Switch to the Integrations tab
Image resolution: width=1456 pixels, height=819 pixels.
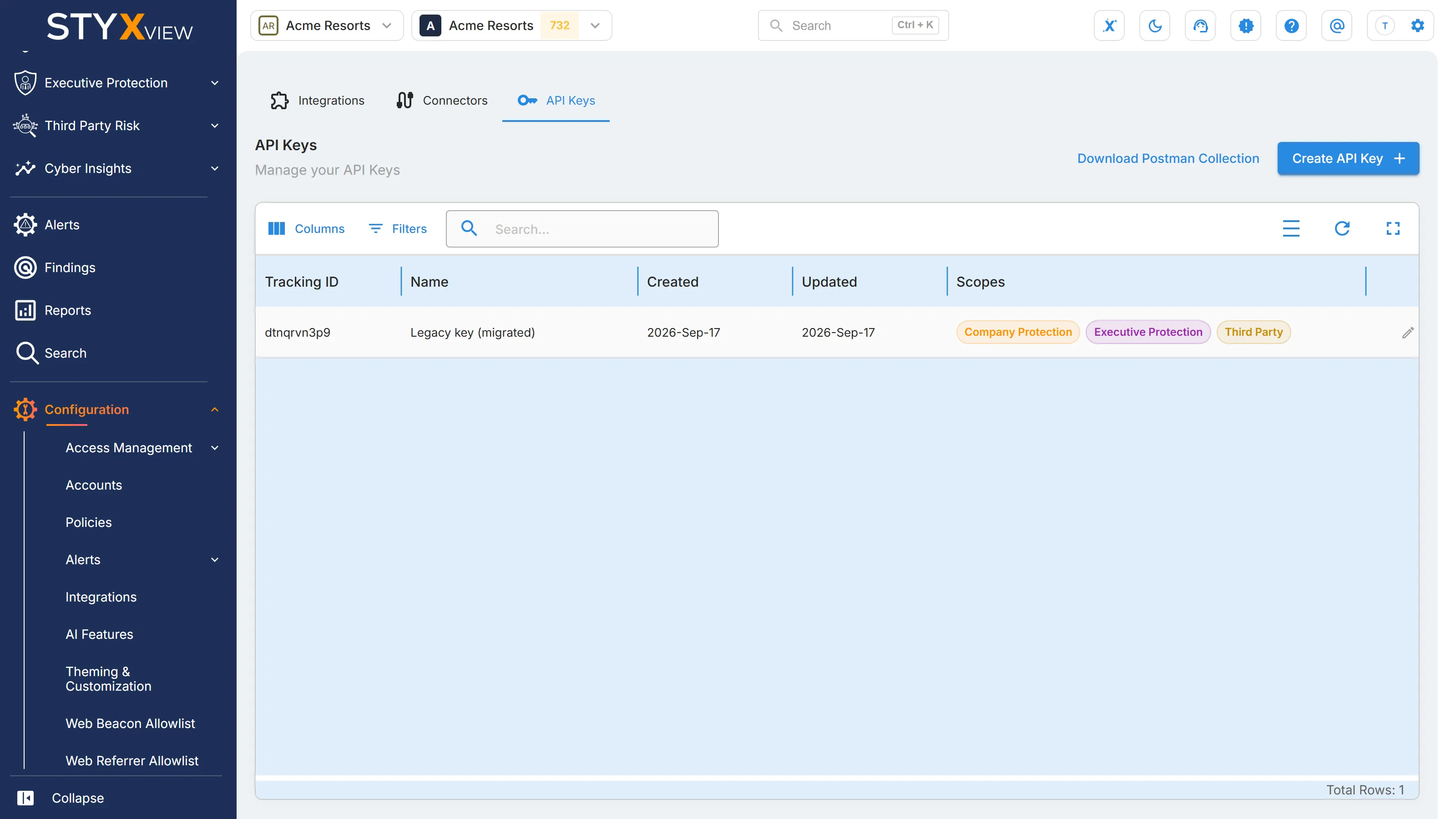coord(318,101)
